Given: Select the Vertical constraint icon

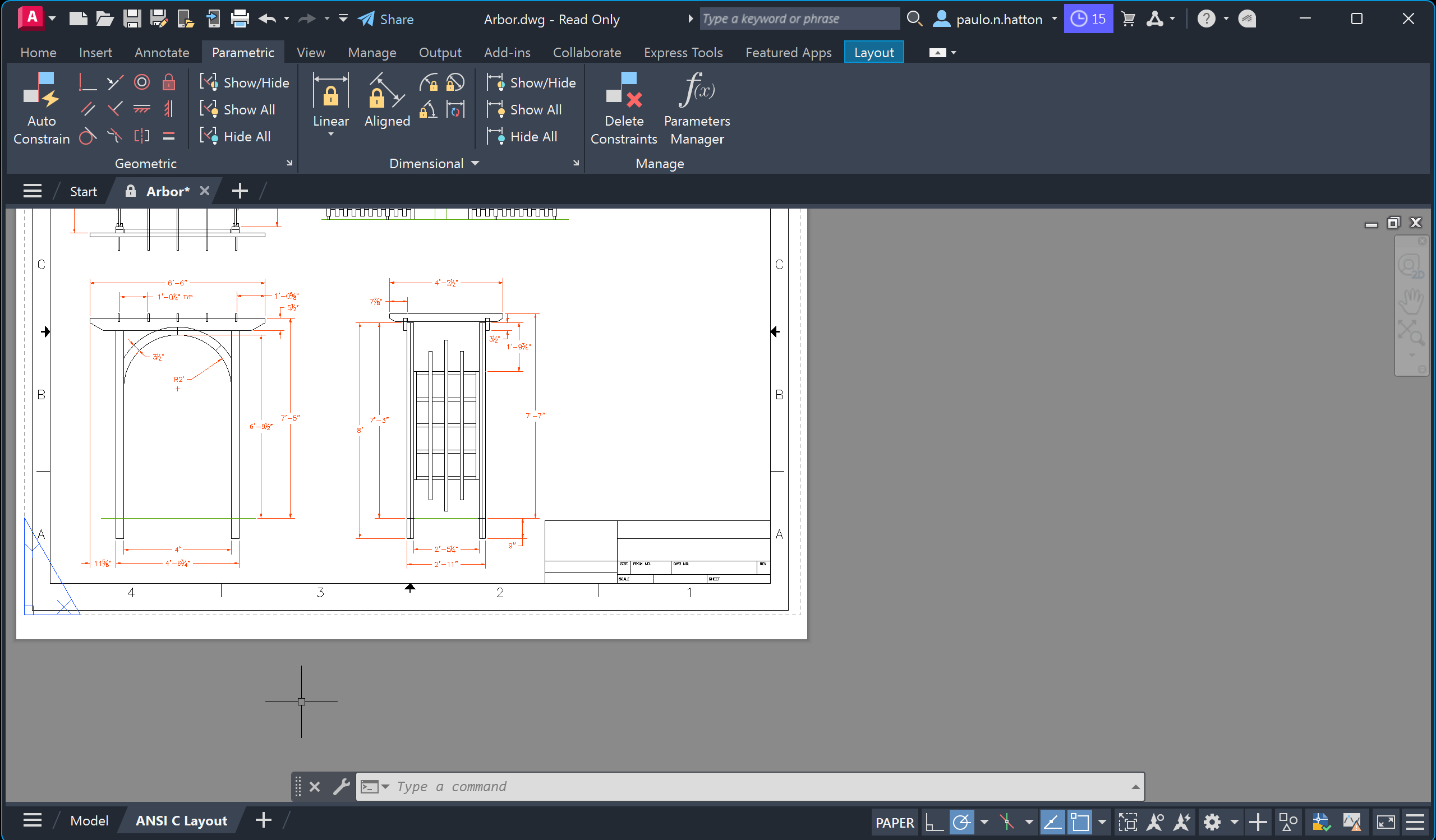Looking at the screenshot, I should point(169,109).
